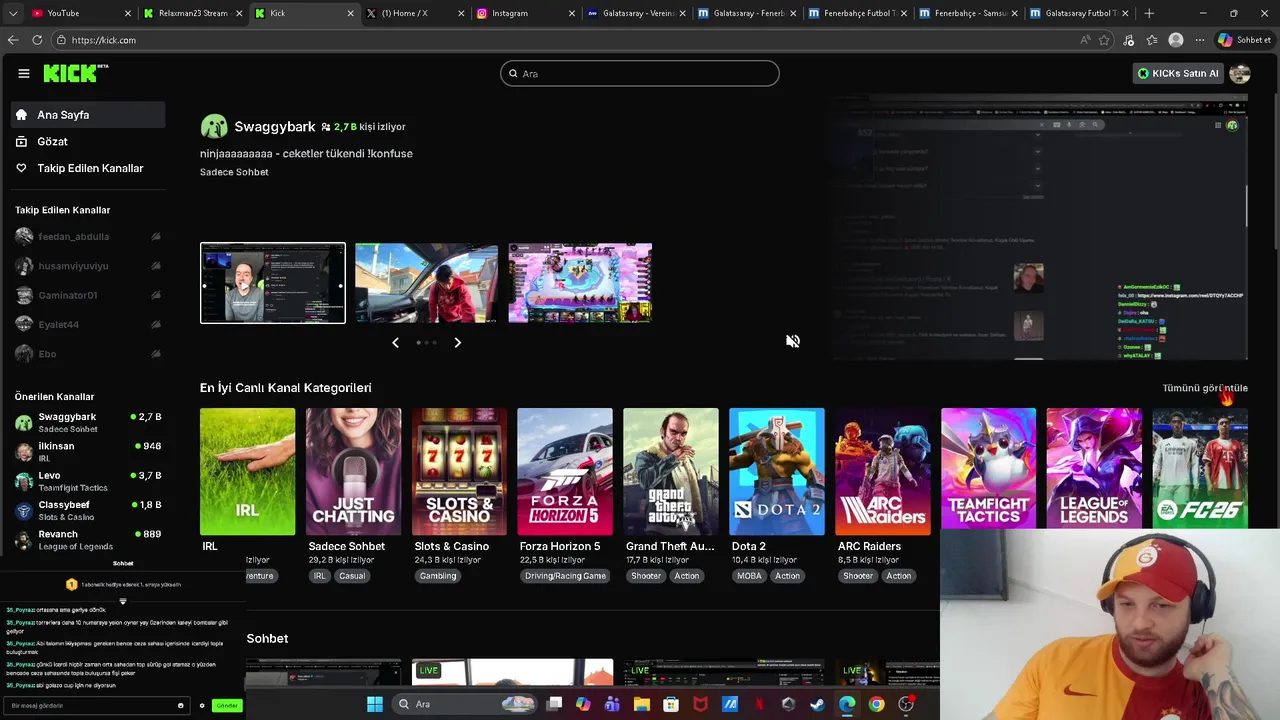
Task: Add page to favorites star icon
Action: [x=1104, y=40]
